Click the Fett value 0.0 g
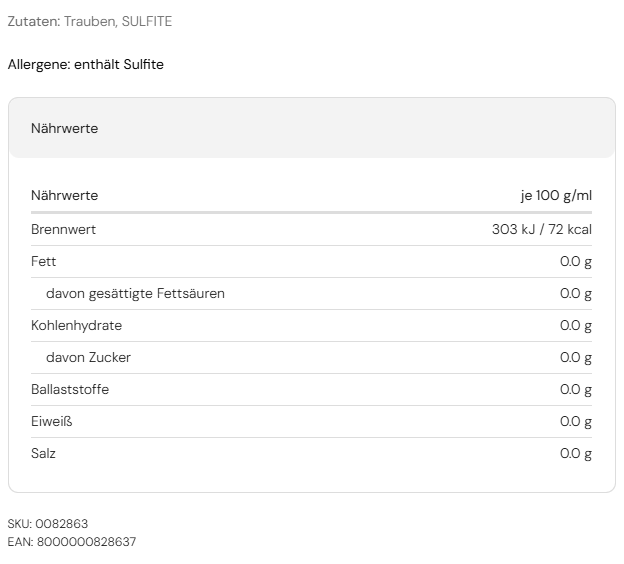624x564 pixels. [576, 261]
